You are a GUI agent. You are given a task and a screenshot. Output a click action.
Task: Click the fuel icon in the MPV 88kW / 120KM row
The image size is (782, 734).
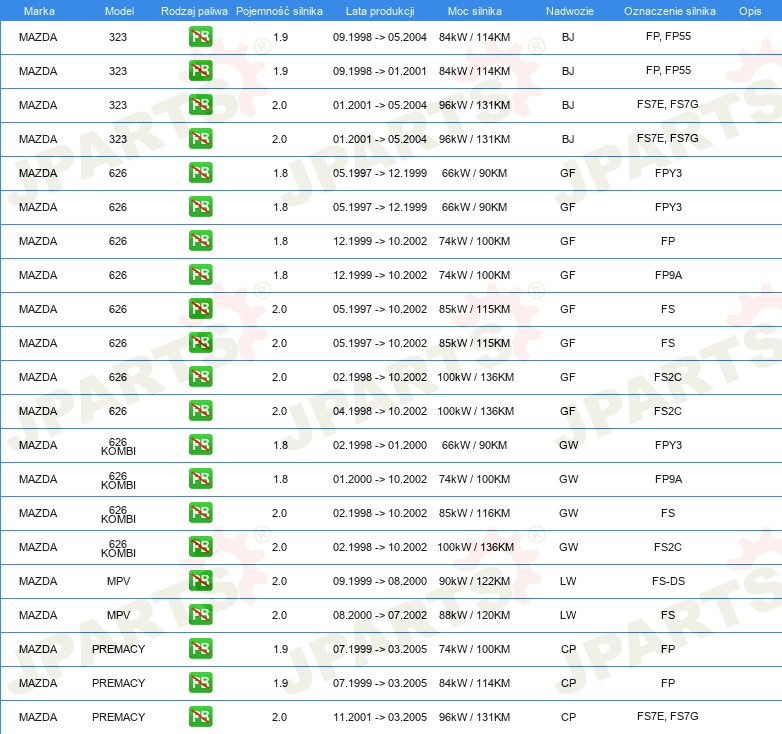[200, 615]
